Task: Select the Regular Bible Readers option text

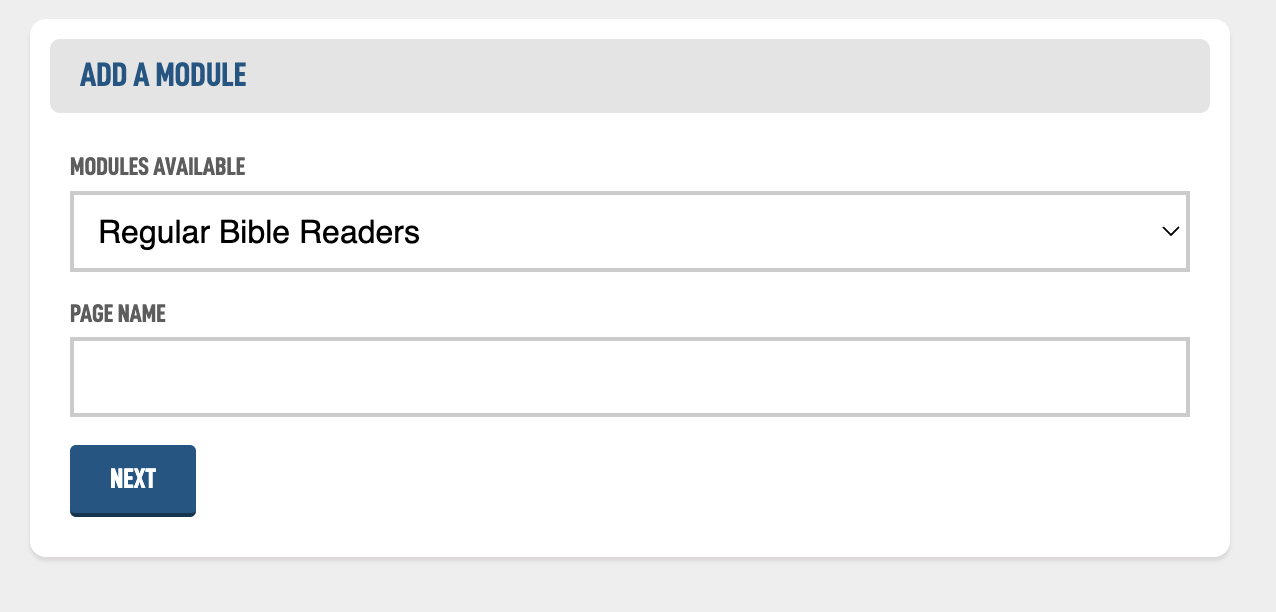Action: tap(259, 233)
